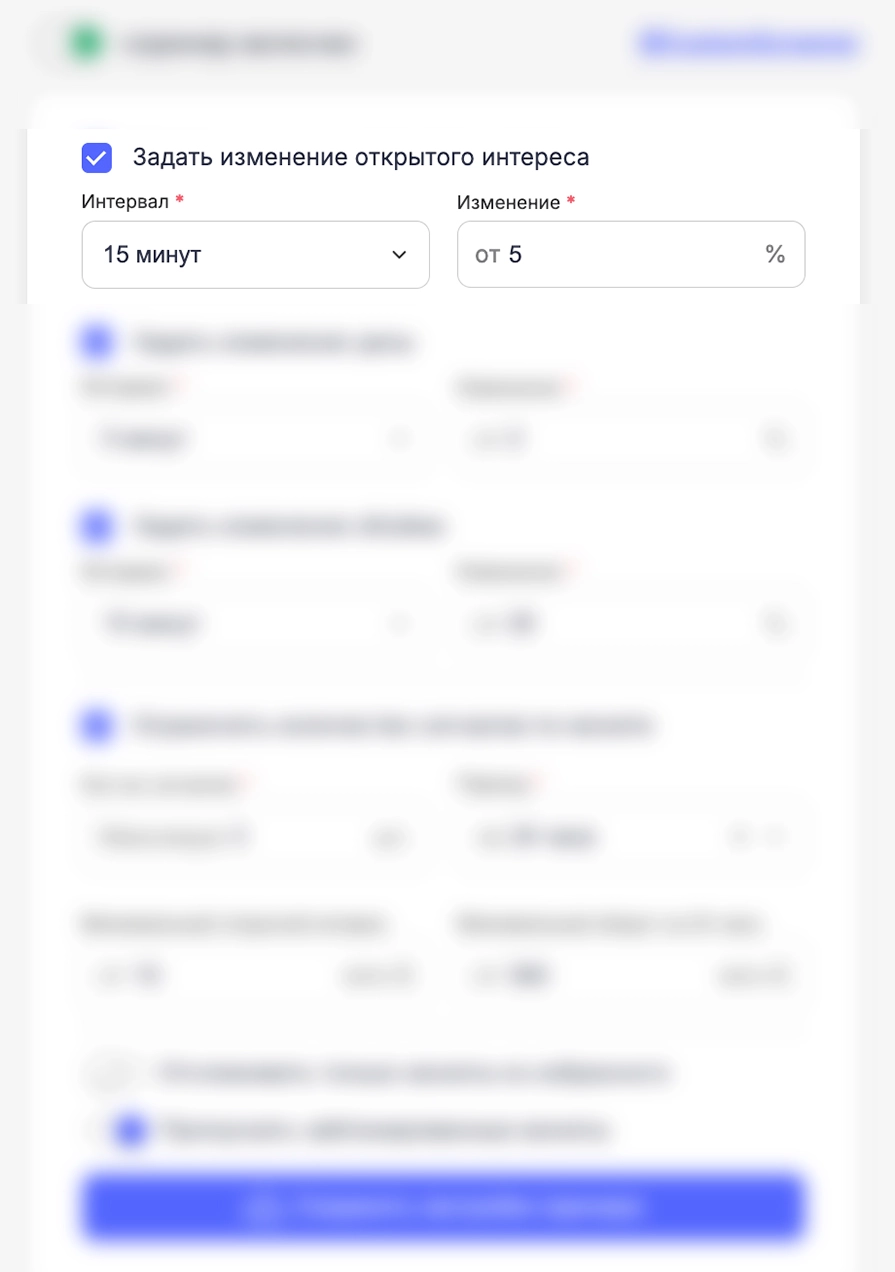
Task: Click the "Интервал" label above the 15 минут dropdown
Action: 125,202
